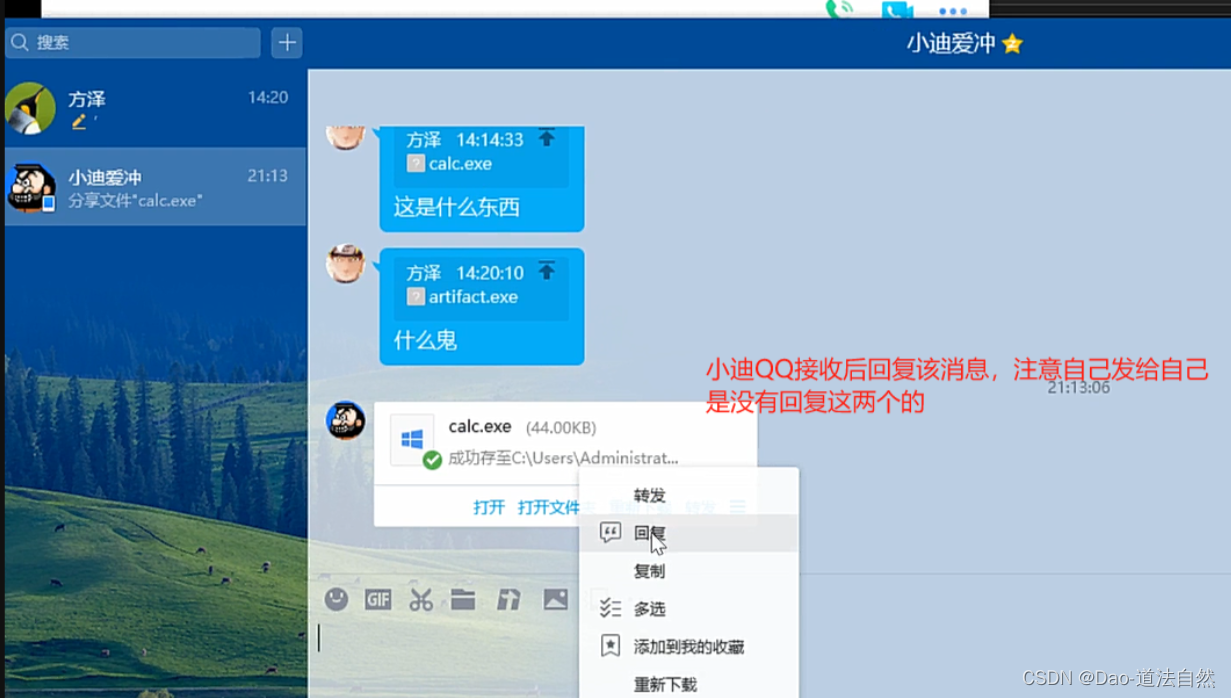The width and height of the screenshot is (1231, 698).
Task: Click the 这是什么东西 message bubble text
Action: [457, 208]
